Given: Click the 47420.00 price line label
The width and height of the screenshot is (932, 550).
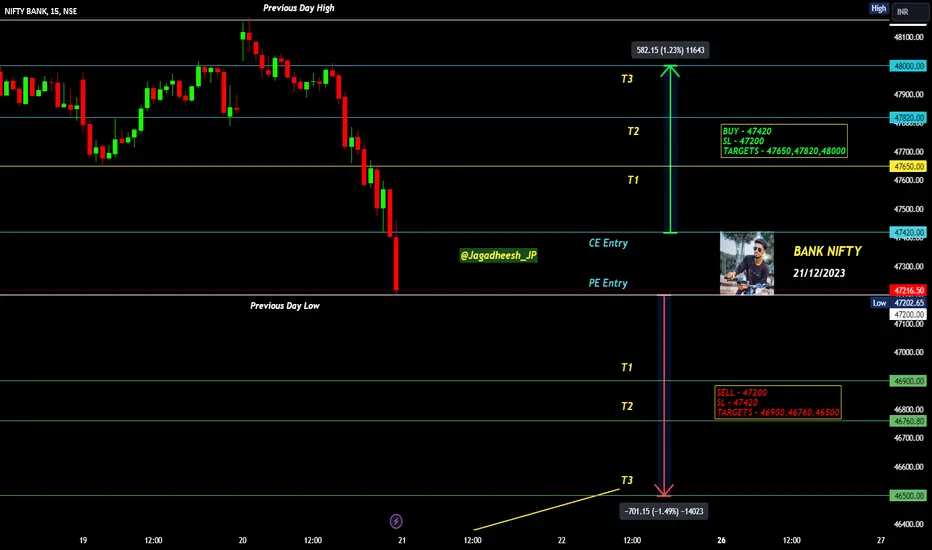Looking at the screenshot, I should (908, 232).
